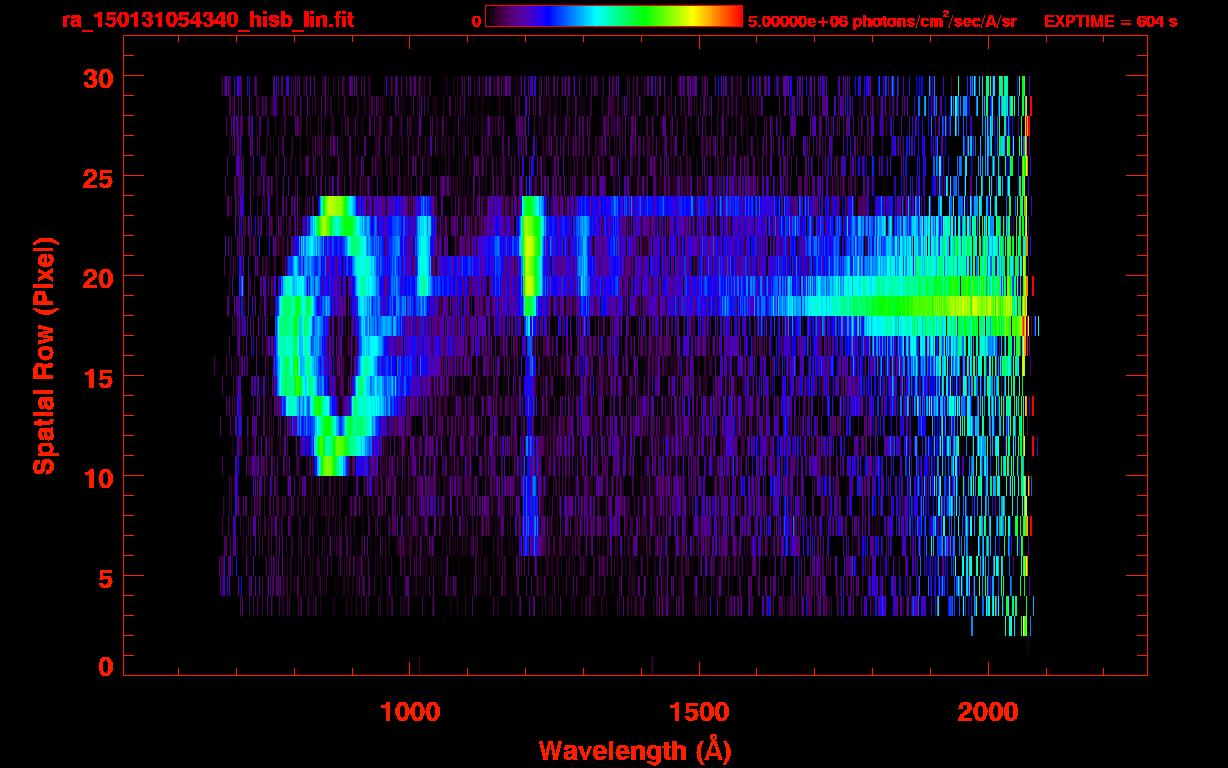Click the Spatial Row (Pixel) axis label
1228x768 pixels.
pos(44,356)
